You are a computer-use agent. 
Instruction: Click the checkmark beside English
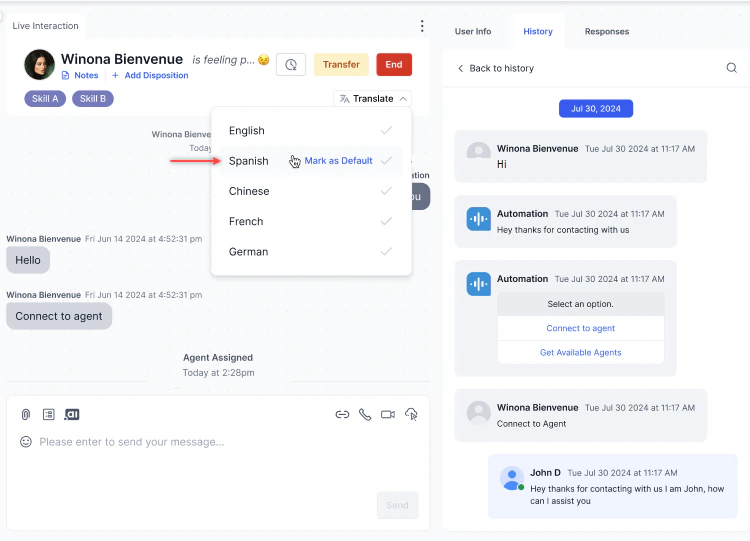[x=386, y=130]
